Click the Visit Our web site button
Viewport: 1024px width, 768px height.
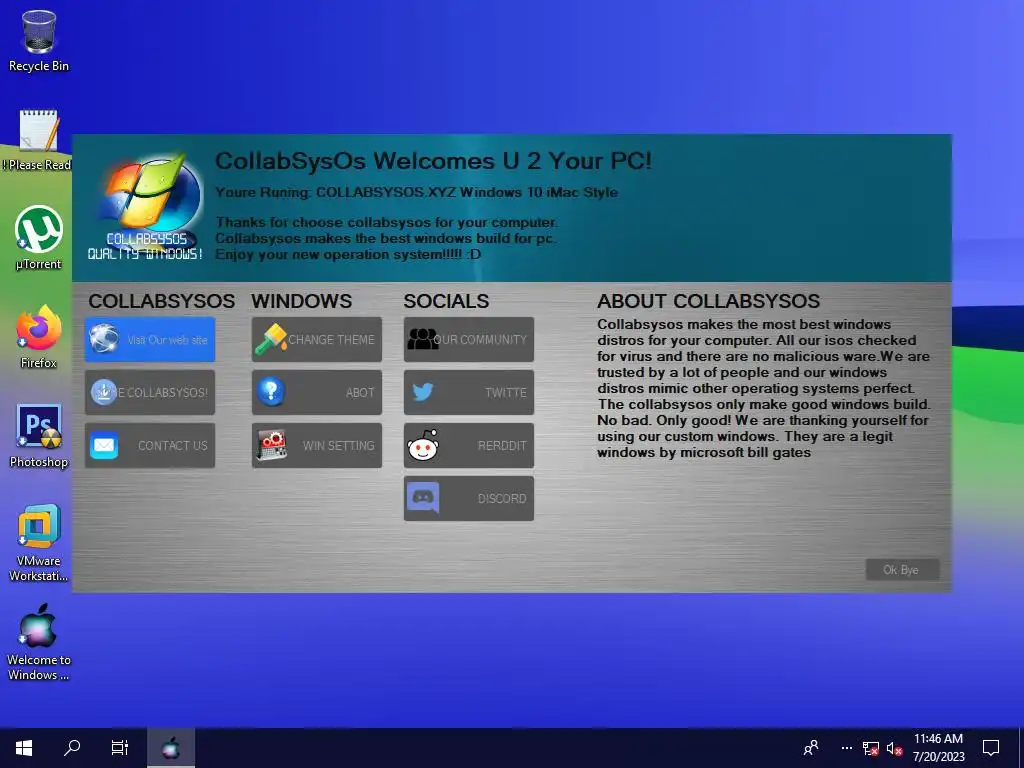(150, 340)
